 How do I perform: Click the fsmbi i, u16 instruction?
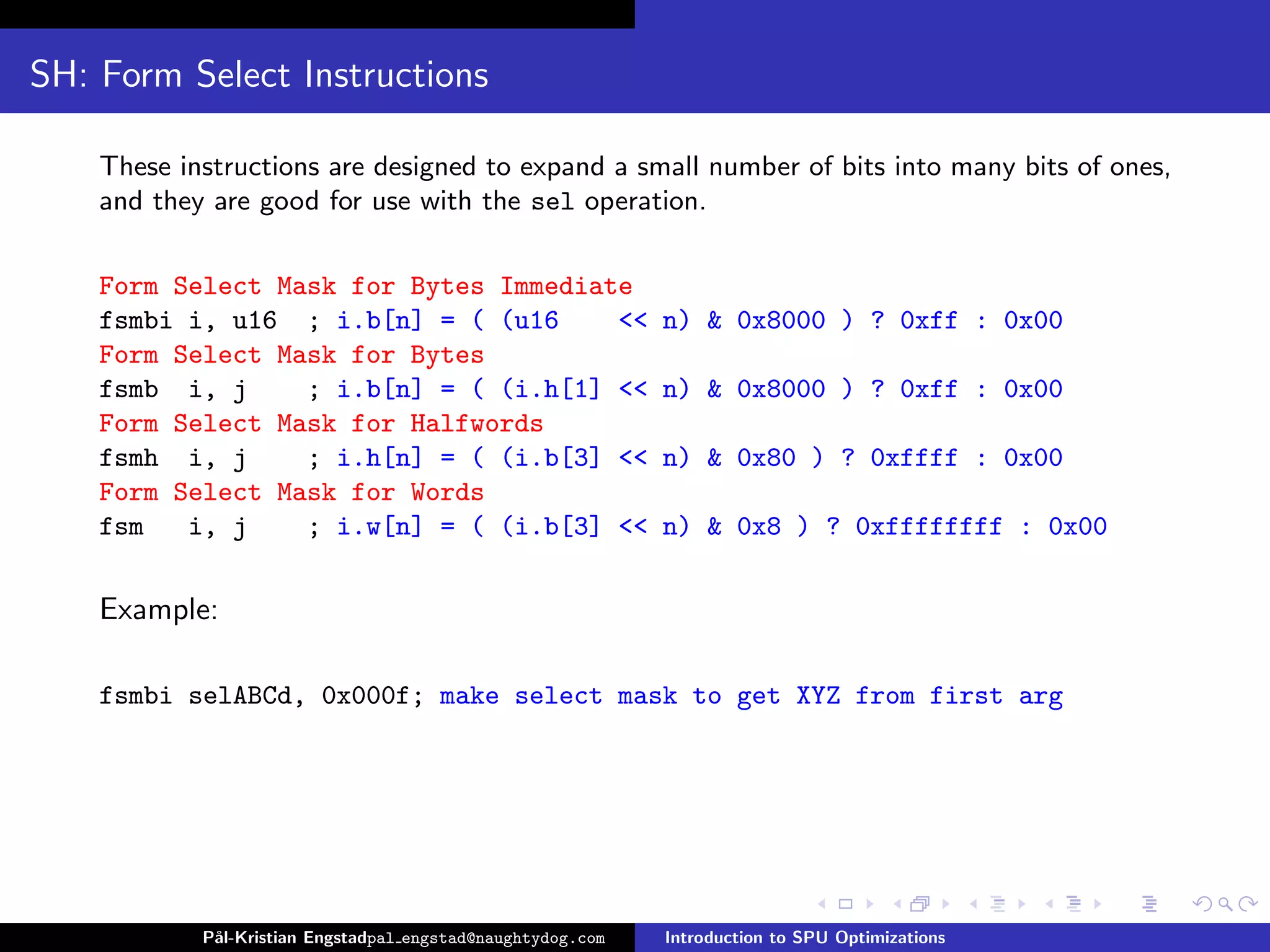click(x=188, y=320)
